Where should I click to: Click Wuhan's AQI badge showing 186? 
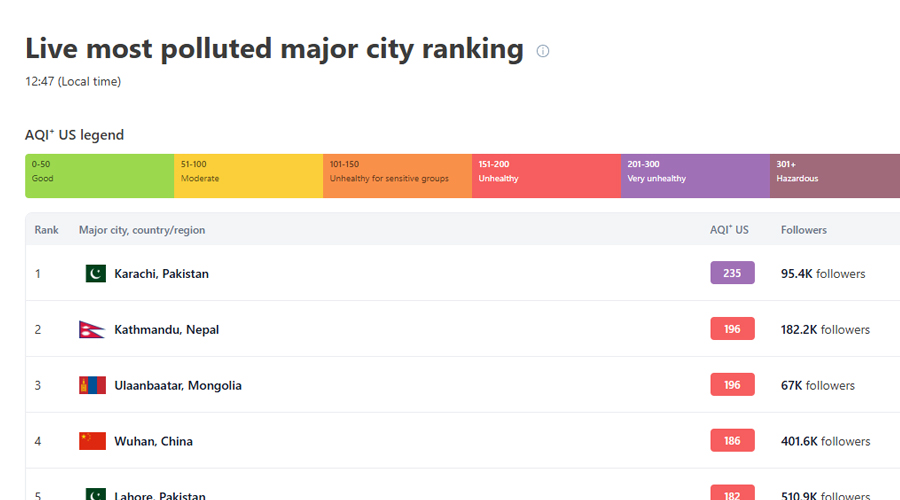click(732, 441)
